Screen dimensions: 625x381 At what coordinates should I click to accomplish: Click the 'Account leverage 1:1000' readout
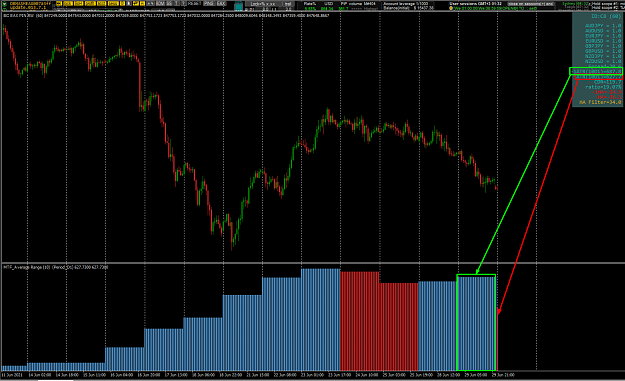pos(405,4)
